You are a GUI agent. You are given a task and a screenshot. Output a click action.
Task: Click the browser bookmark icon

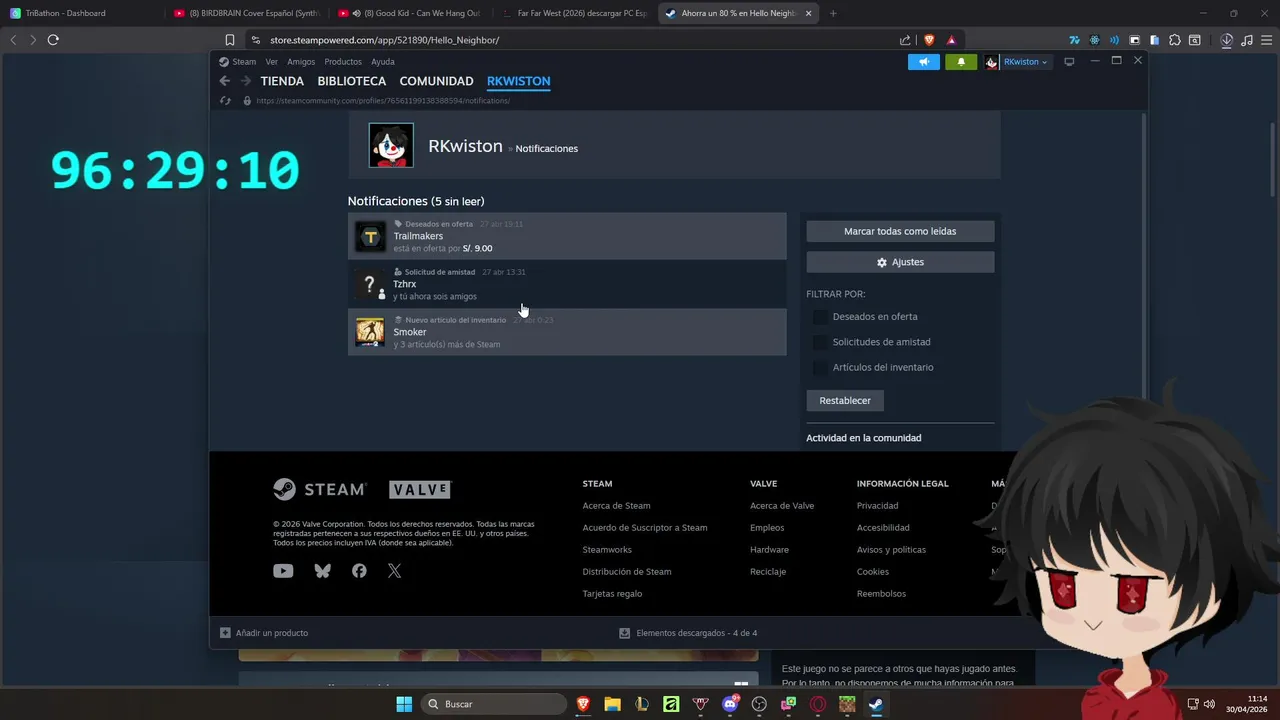[229, 40]
